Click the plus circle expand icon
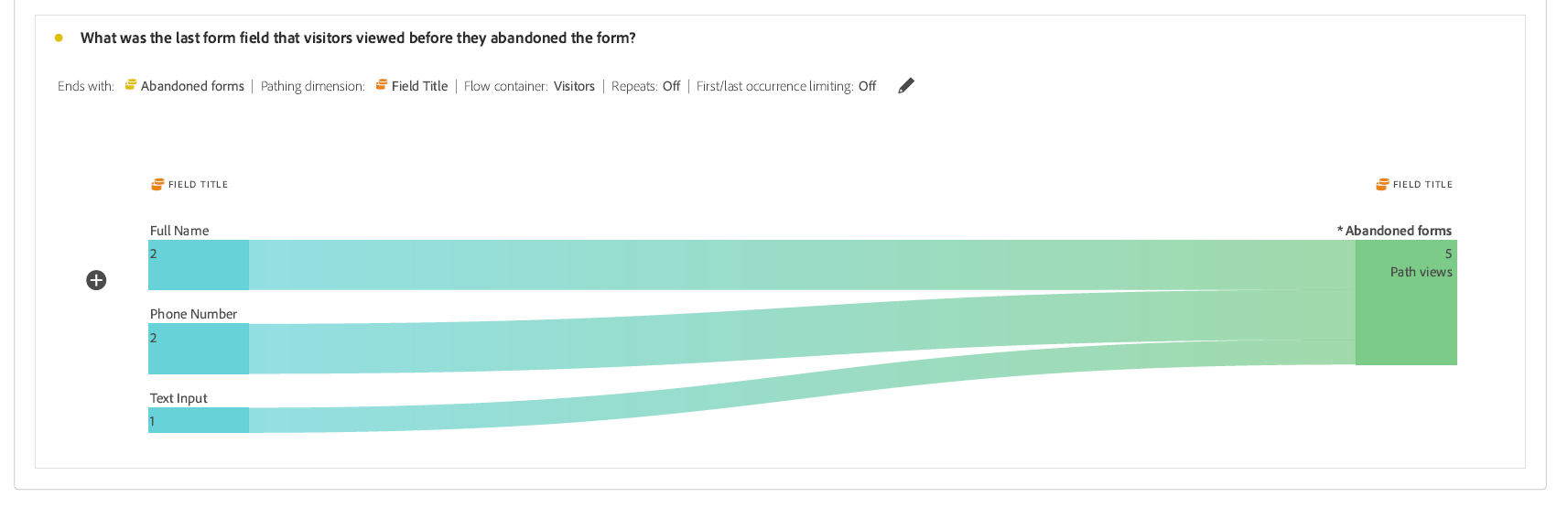The height and width of the screenshot is (508, 1568). click(96, 280)
